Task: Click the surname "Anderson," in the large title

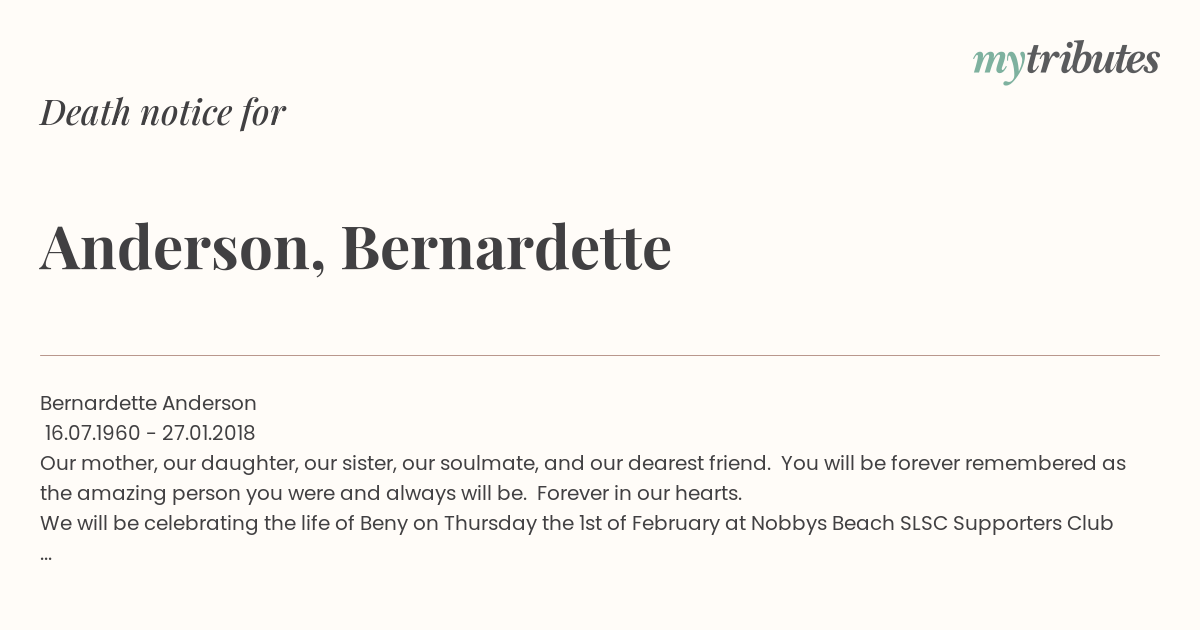Action: (183, 247)
